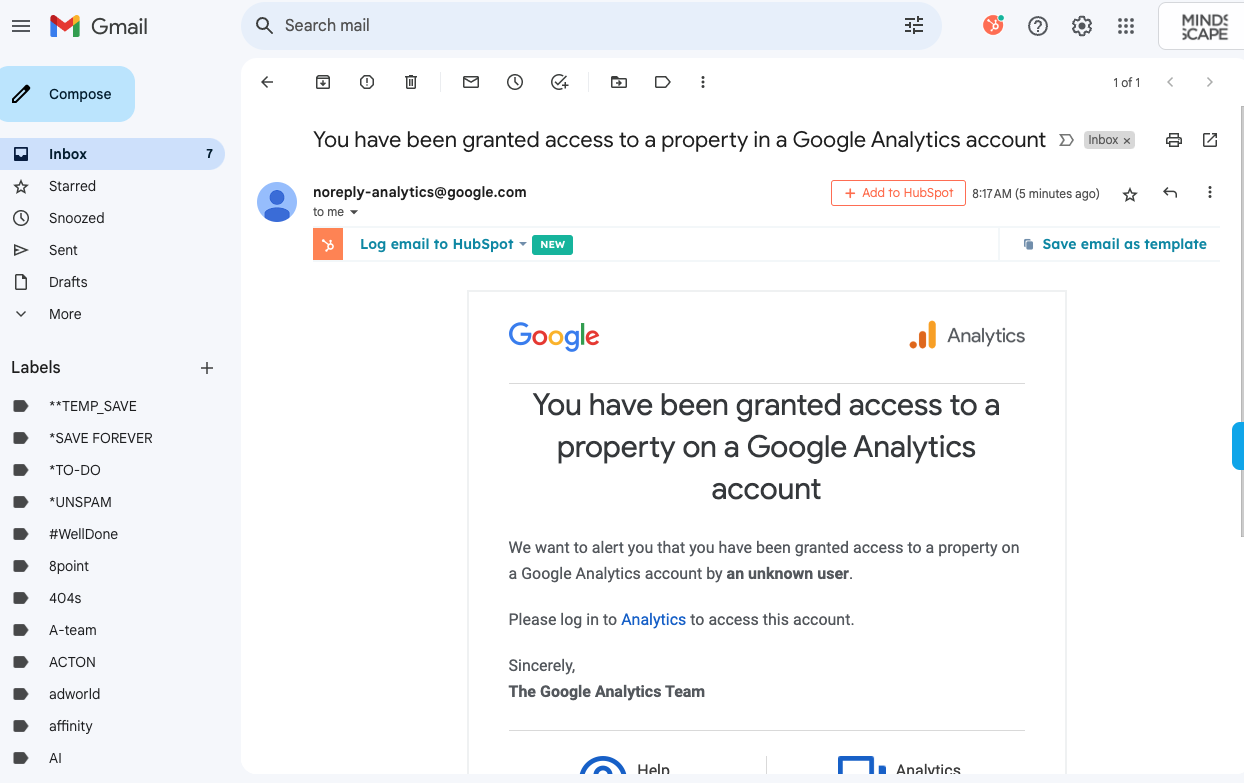Image resolution: width=1244 pixels, height=783 pixels.
Task: Click inside the Search mail field
Action: click(500, 25)
